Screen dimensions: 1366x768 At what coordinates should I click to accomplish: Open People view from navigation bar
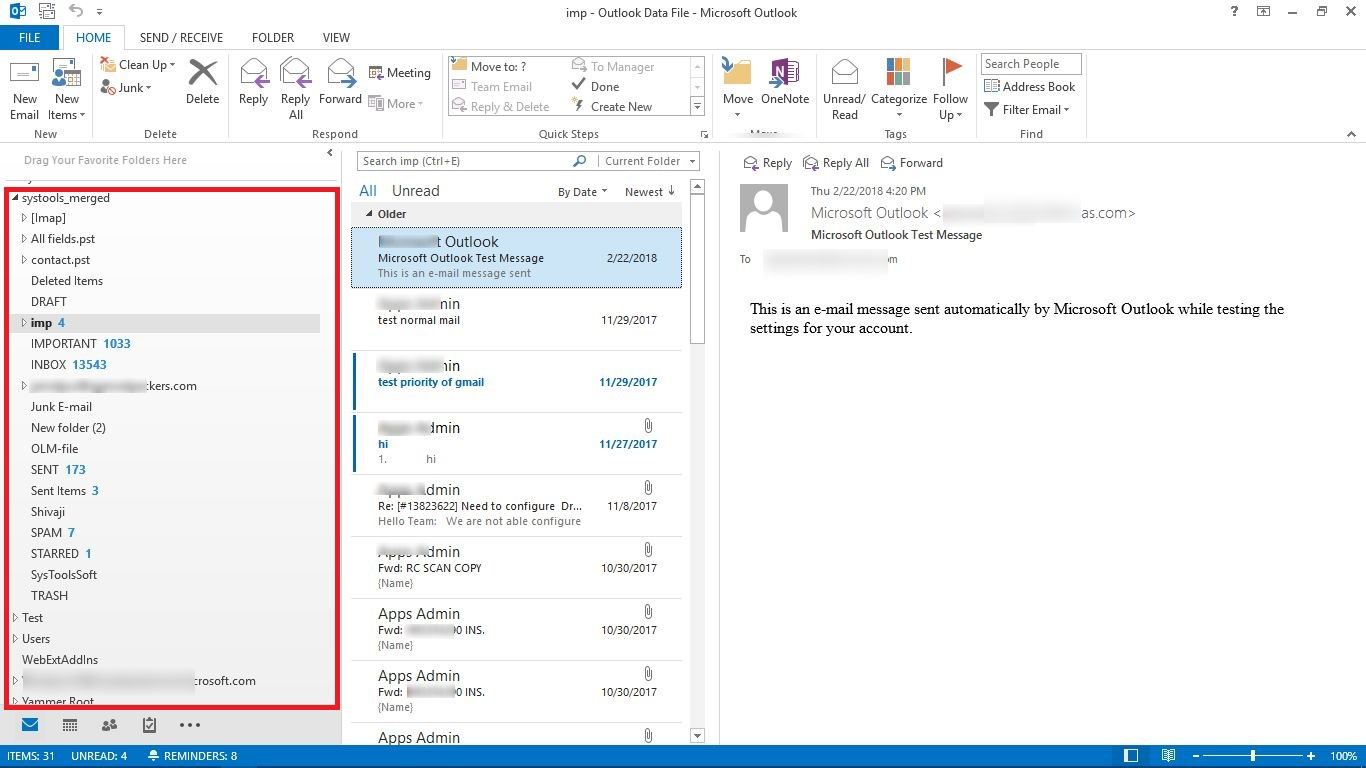pyautogui.click(x=110, y=725)
